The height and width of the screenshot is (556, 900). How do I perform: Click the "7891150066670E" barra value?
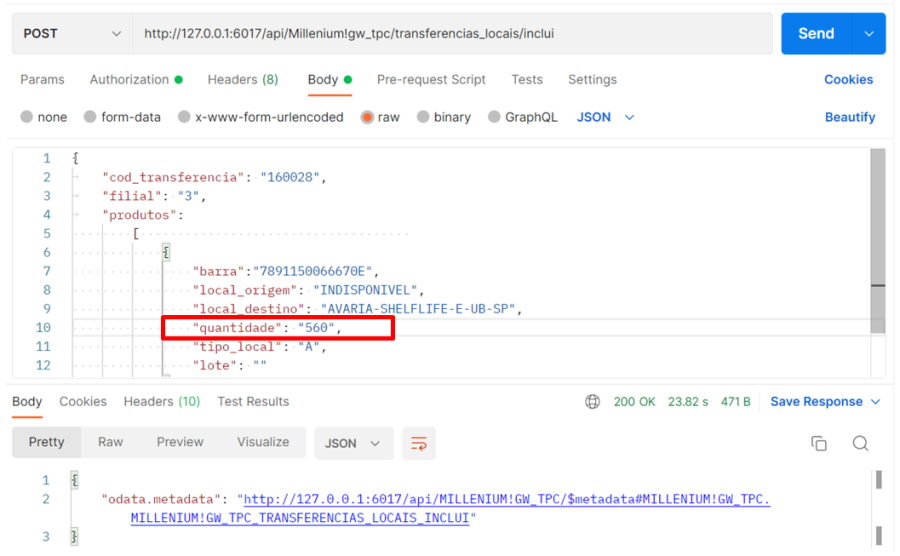pos(312,271)
